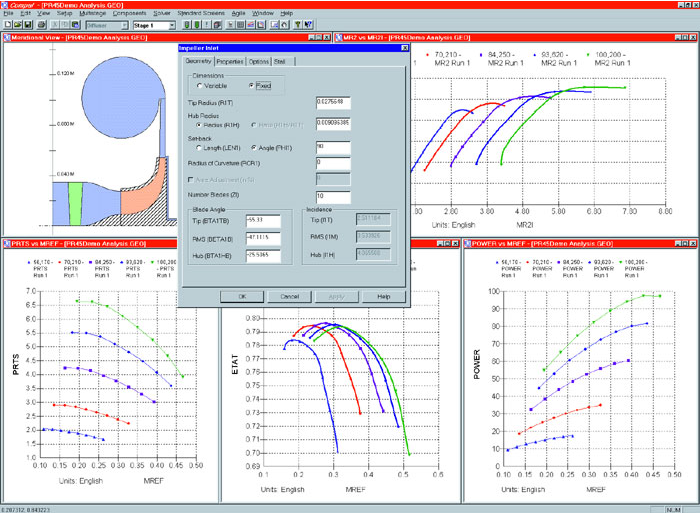Switch to the Options tab
This screenshot has height=513, width=700.
click(258, 62)
